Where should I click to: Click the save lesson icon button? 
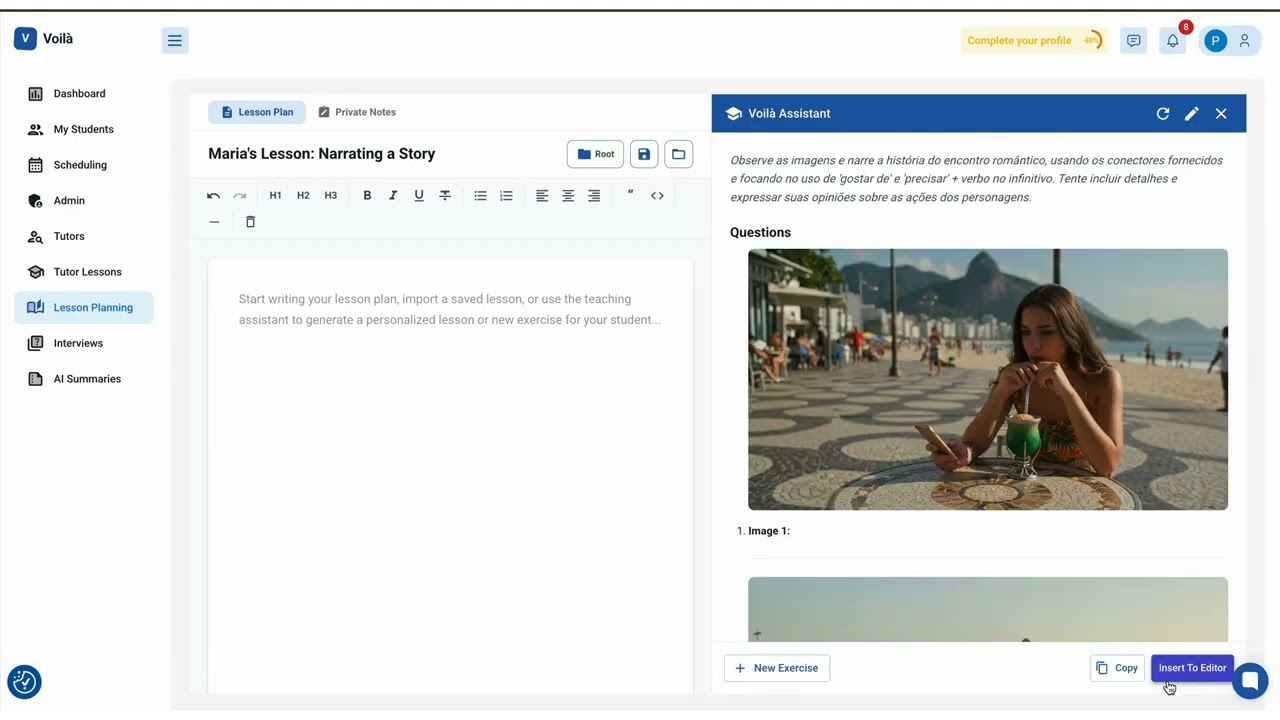click(x=644, y=154)
